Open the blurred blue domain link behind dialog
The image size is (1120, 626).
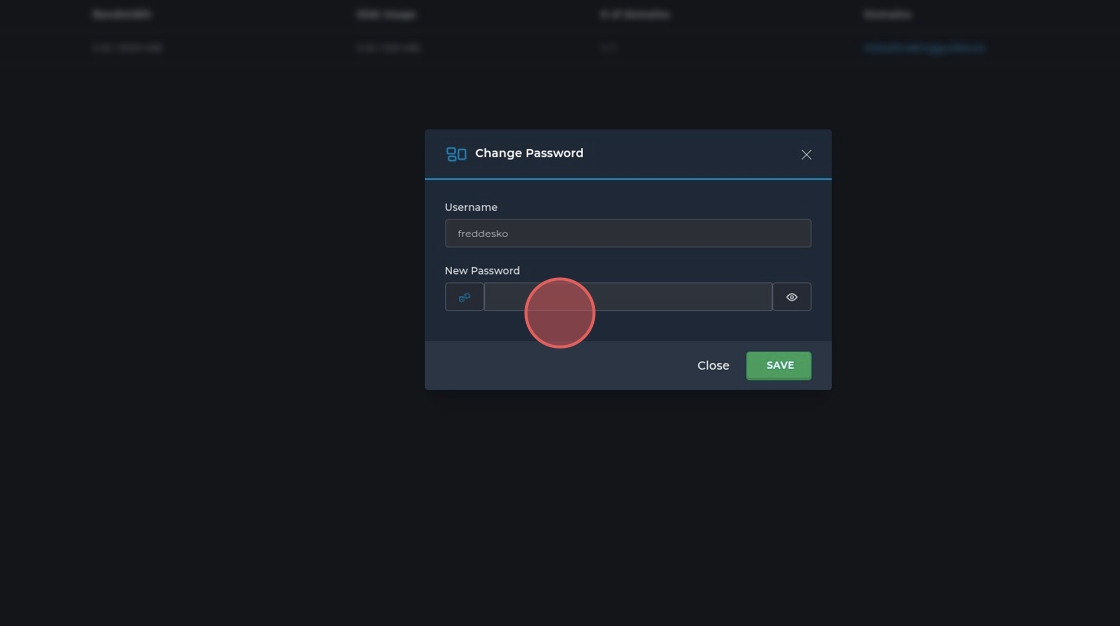point(924,48)
